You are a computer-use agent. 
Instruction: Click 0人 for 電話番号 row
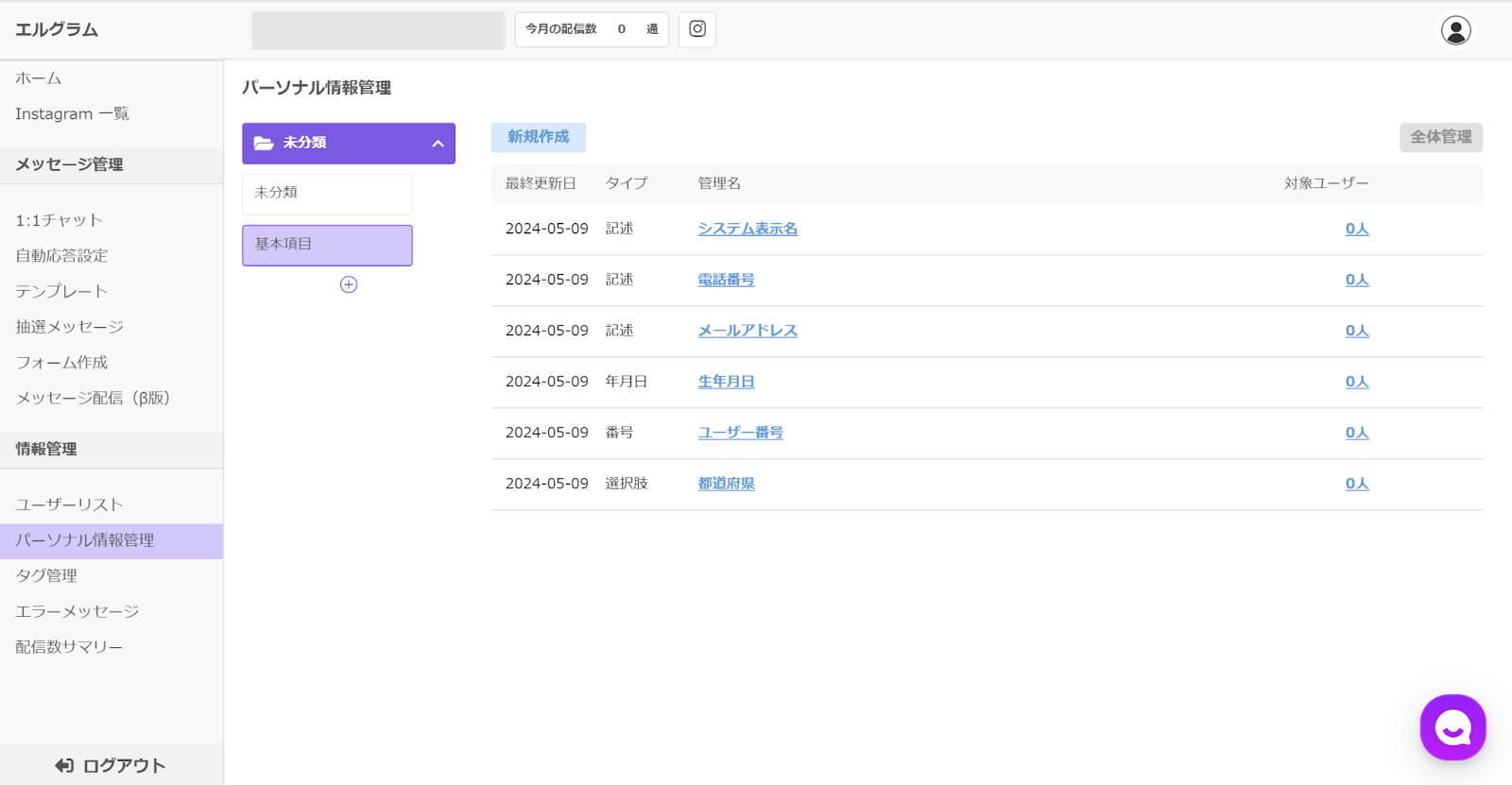coord(1357,280)
